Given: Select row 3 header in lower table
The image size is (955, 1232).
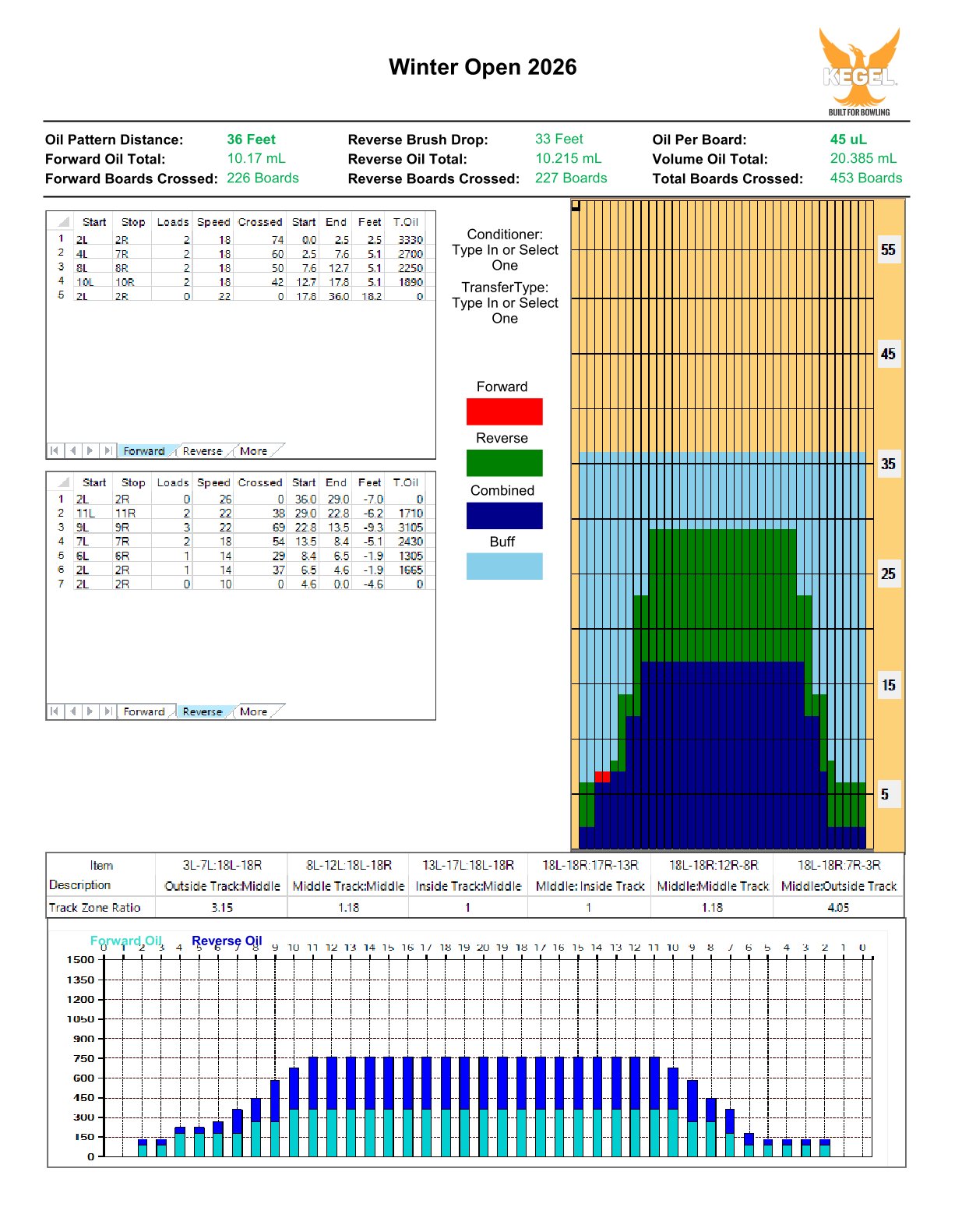Looking at the screenshot, I should pyautogui.click(x=61, y=527).
